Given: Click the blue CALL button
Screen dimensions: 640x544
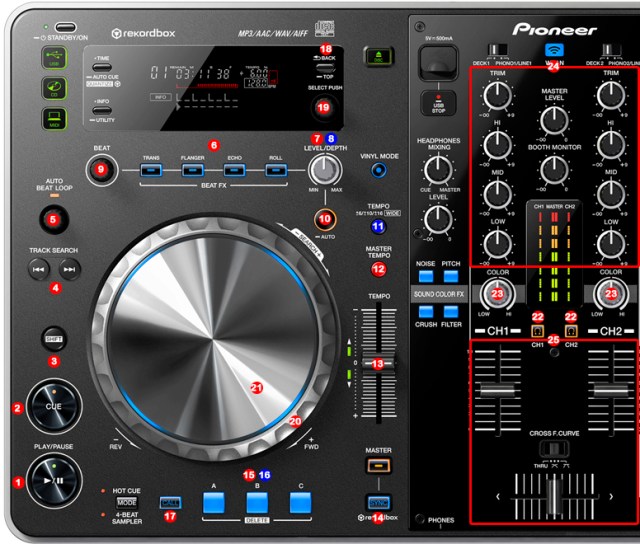Looking at the screenshot, I should (170, 503).
